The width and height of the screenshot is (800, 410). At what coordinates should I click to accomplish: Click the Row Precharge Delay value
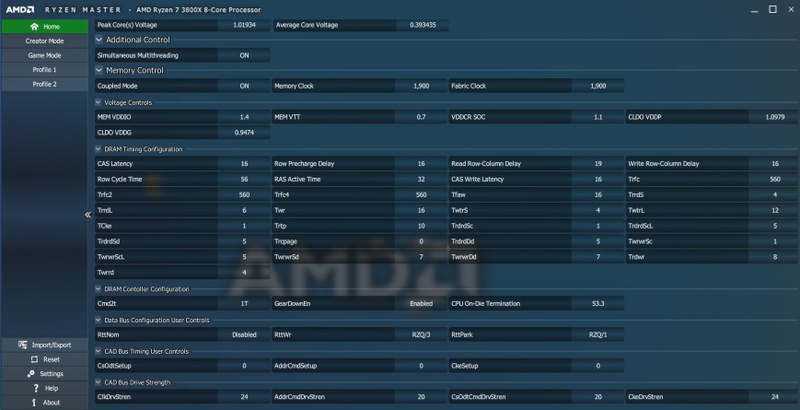(421, 164)
